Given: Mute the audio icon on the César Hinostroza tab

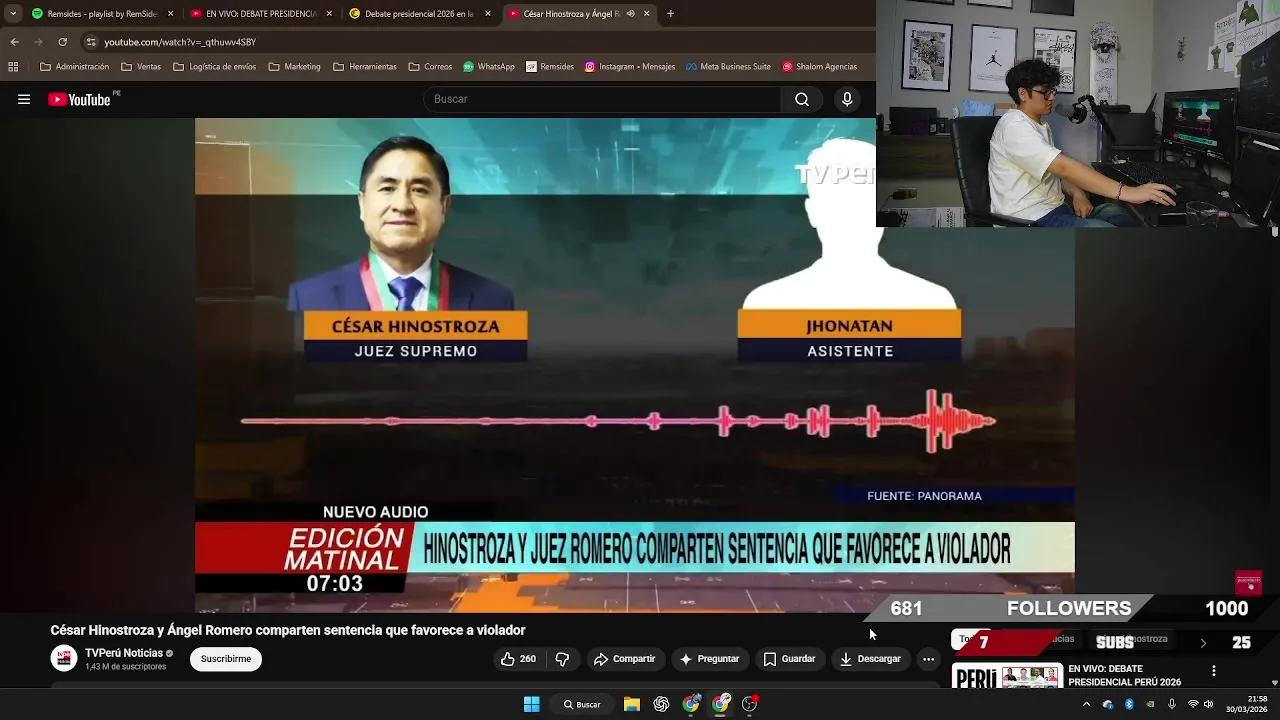Looking at the screenshot, I should tap(630, 14).
